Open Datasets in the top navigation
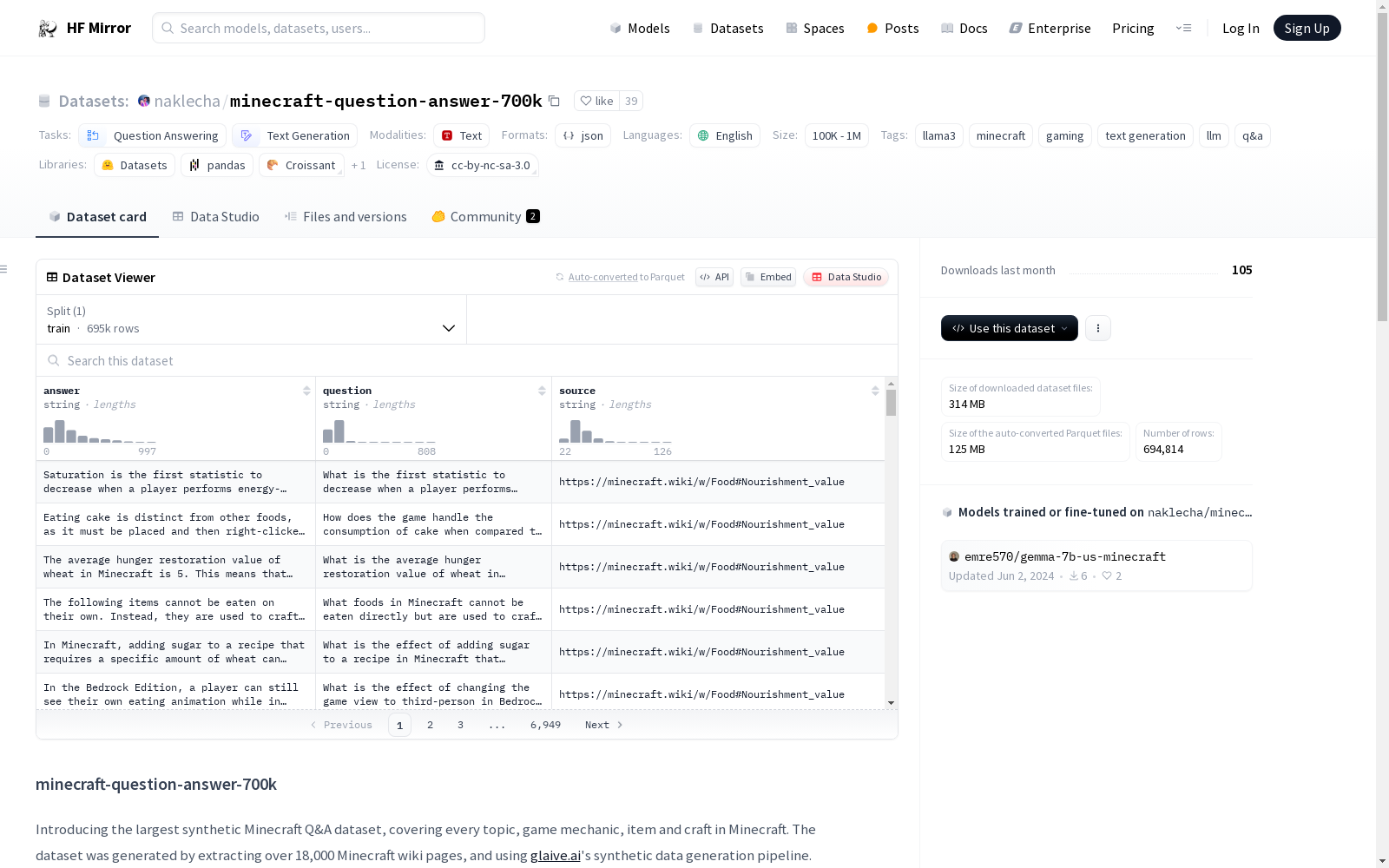This screenshot has width=1389, height=868. (x=727, y=28)
